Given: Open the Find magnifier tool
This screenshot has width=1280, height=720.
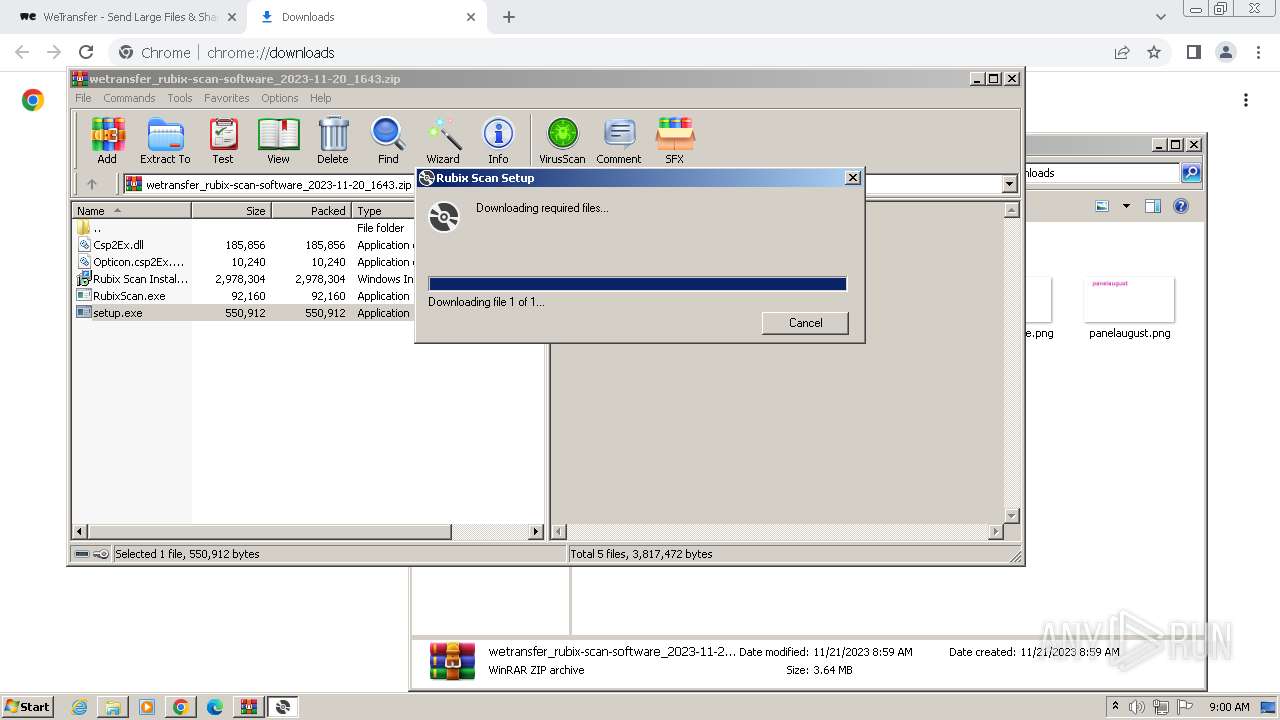Looking at the screenshot, I should [x=388, y=141].
